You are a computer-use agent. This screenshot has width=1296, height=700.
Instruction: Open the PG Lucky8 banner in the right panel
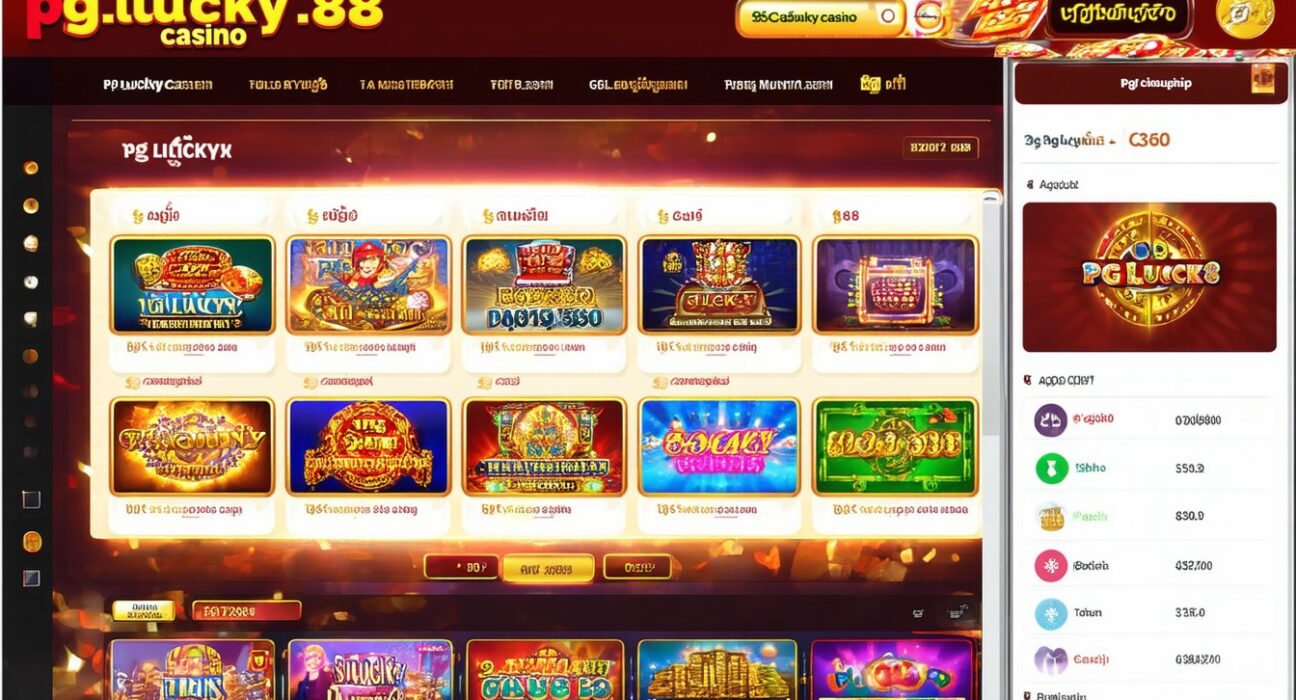click(1149, 277)
